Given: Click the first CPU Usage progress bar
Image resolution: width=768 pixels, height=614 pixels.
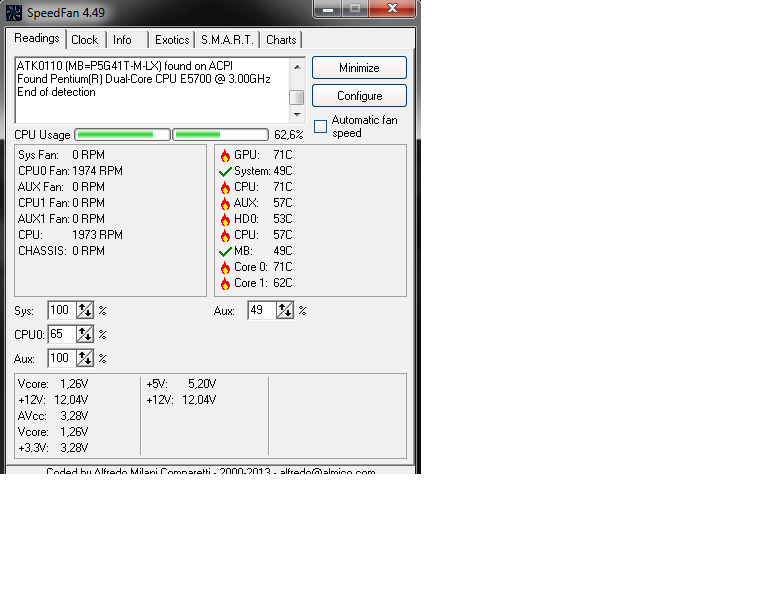Looking at the screenshot, I should click(x=122, y=135).
